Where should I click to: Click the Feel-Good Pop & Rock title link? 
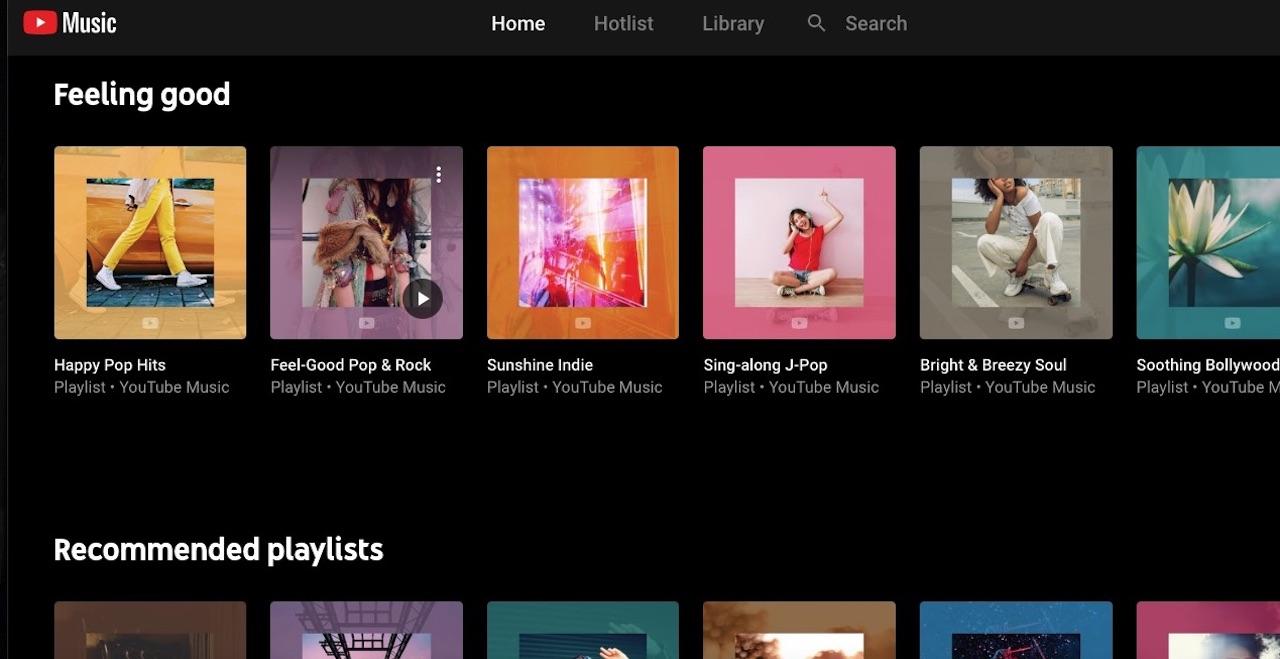(x=351, y=365)
